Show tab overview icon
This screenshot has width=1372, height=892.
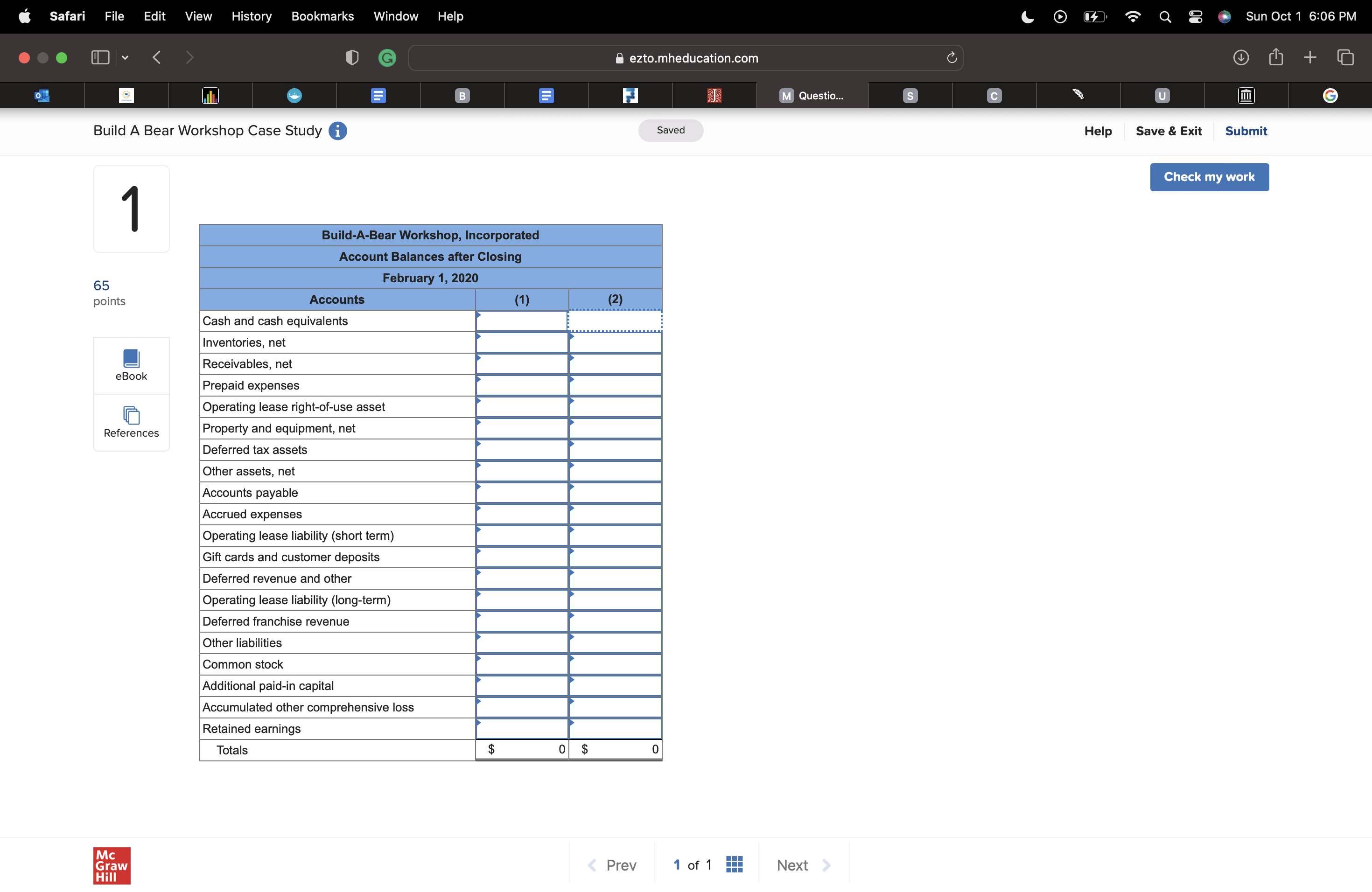[x=1345, y=58]
